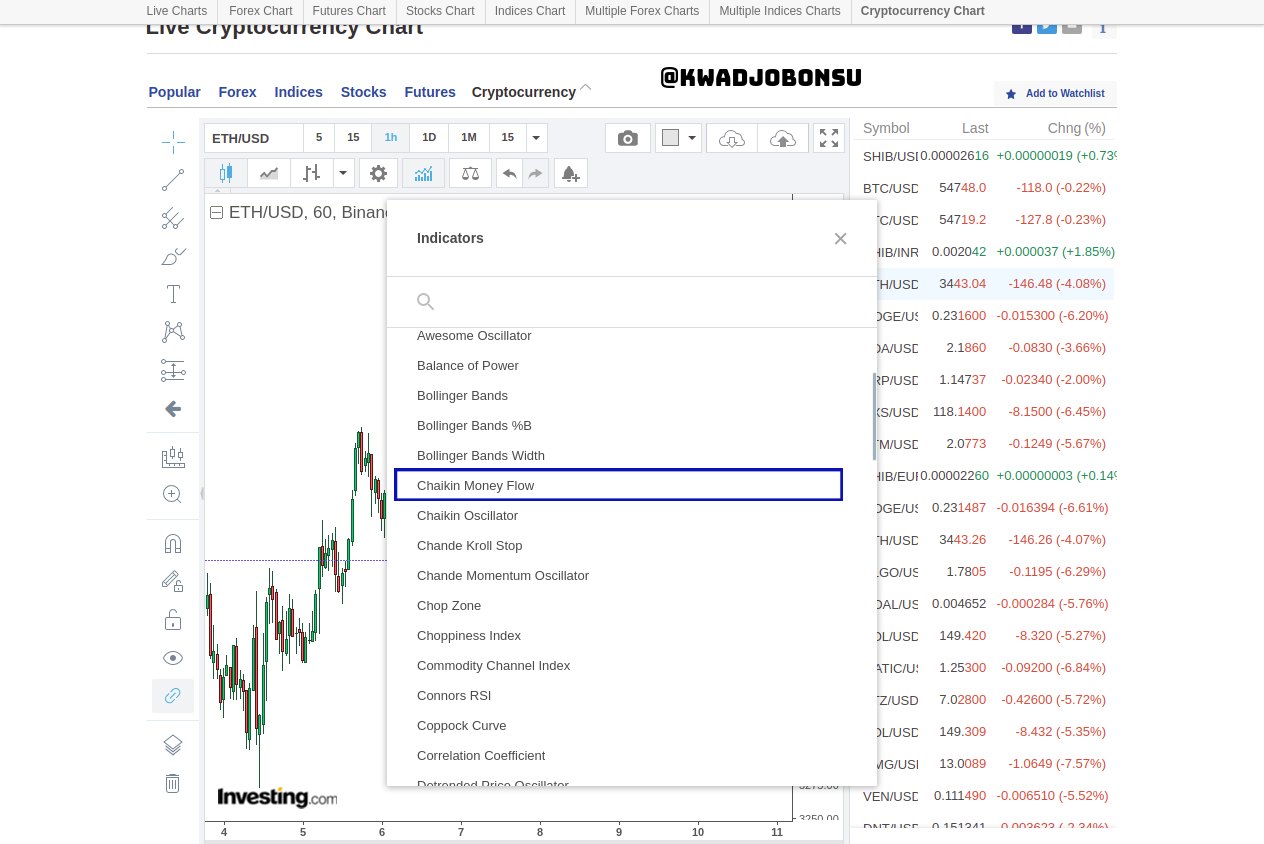
Task: Open the object tree layers icon
Action: point(173,745)
